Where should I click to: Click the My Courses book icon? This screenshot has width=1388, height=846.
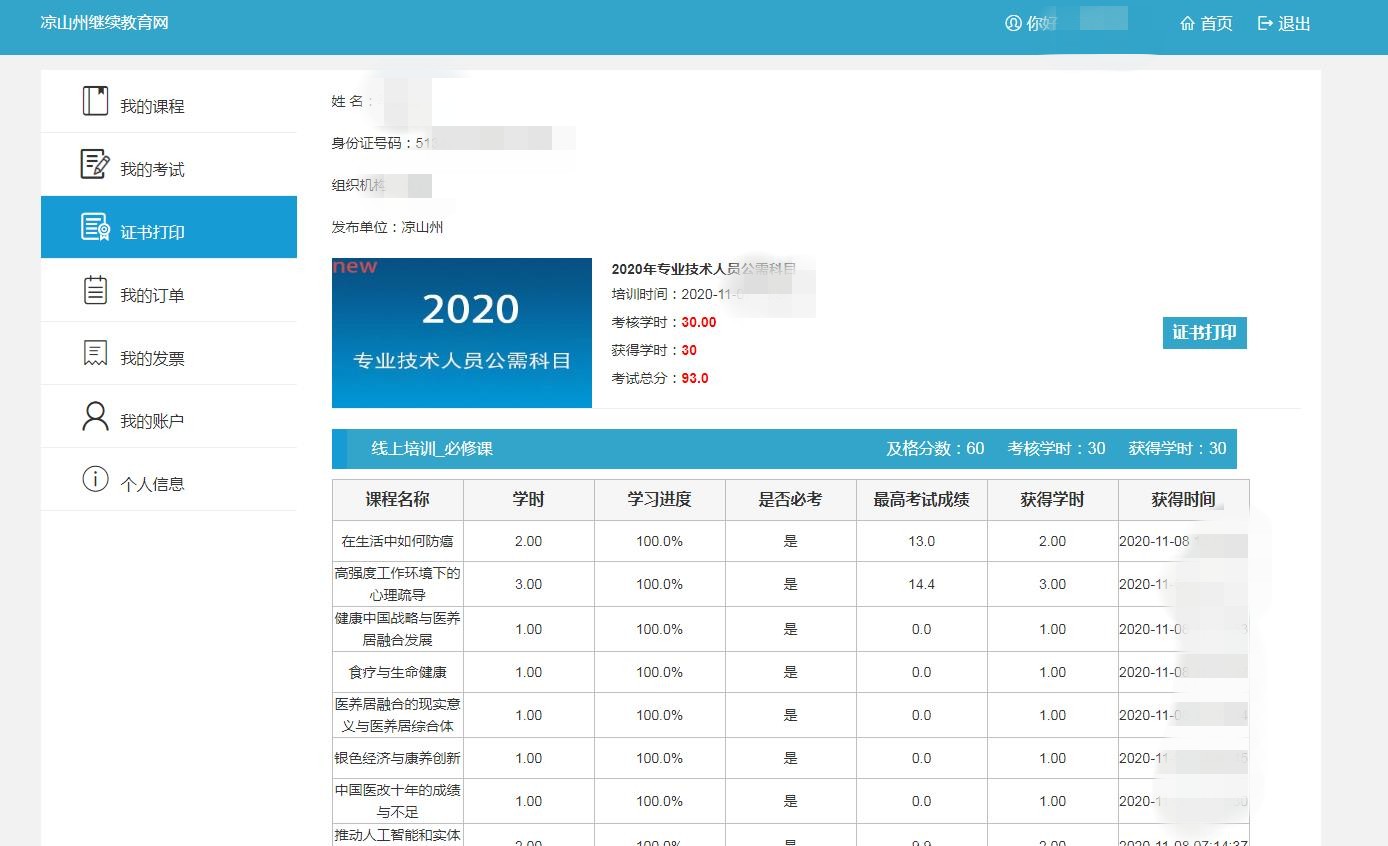pos(95,102)
